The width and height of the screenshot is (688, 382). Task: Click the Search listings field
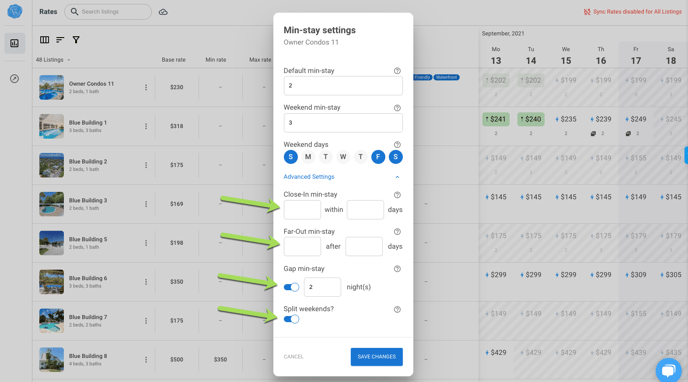[x=108, y=12]
